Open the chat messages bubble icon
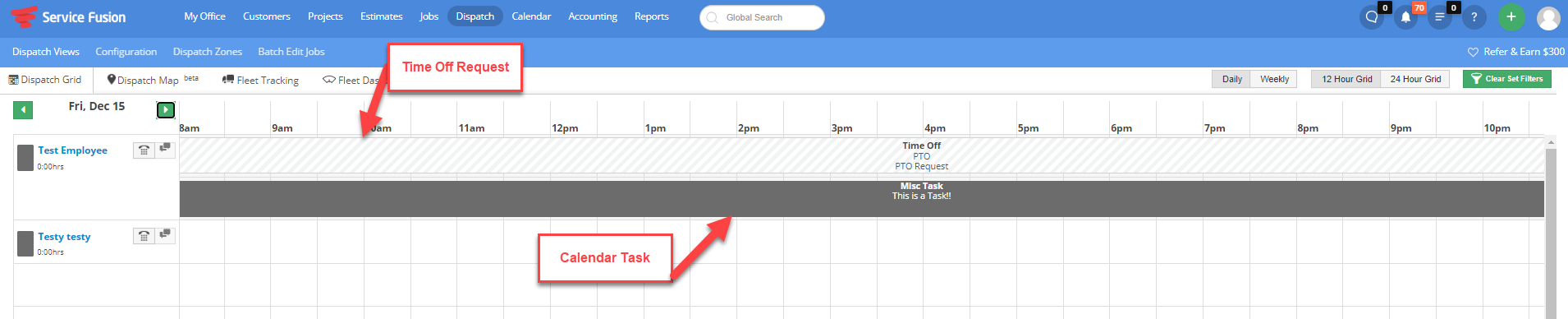 coord(1372,17)
